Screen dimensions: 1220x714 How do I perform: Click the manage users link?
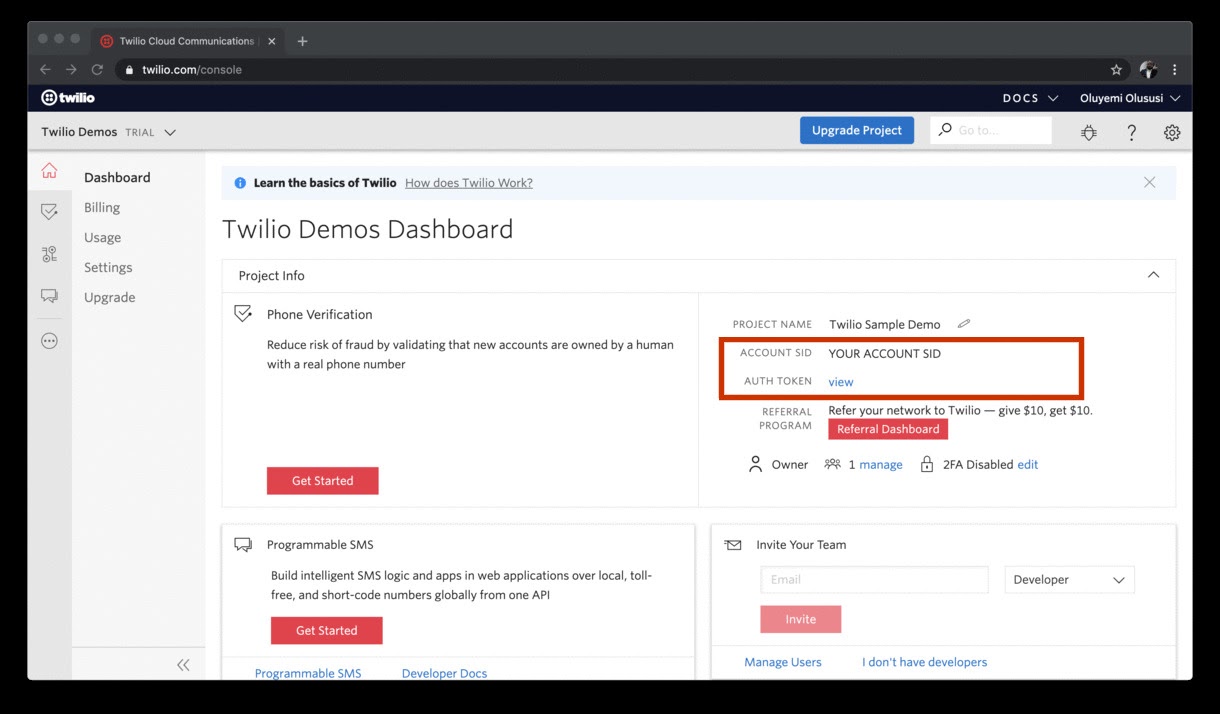coord(881,465)
